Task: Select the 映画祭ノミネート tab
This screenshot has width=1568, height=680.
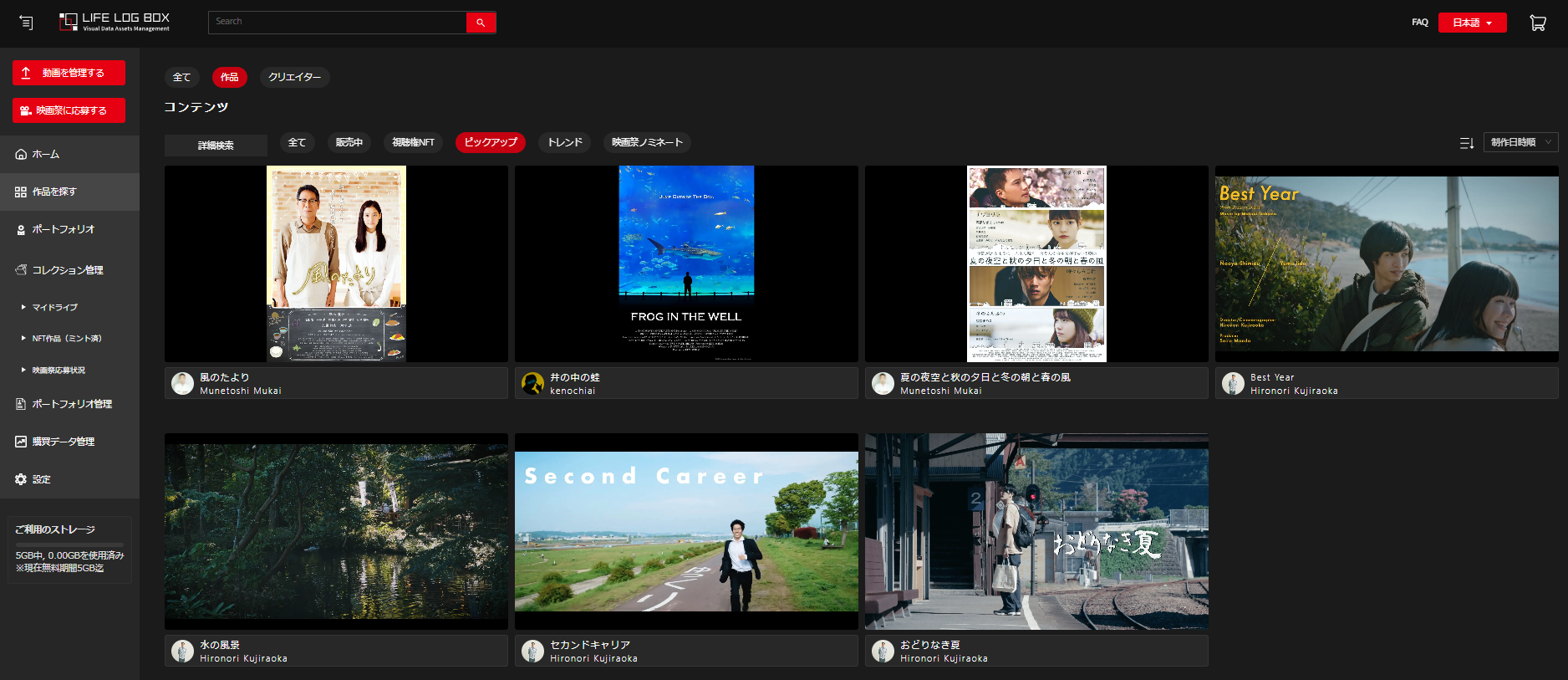Action: [x=647, y=142]
